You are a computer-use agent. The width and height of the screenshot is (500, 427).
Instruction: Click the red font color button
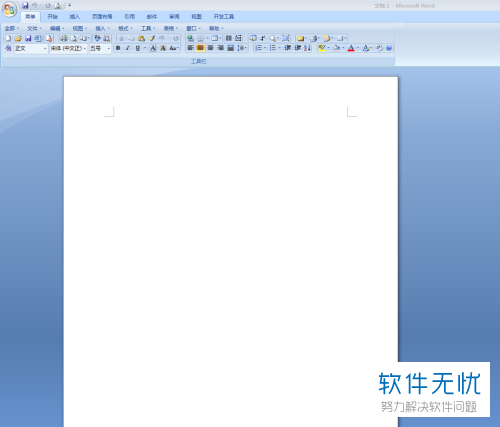(x=351, y=48)
